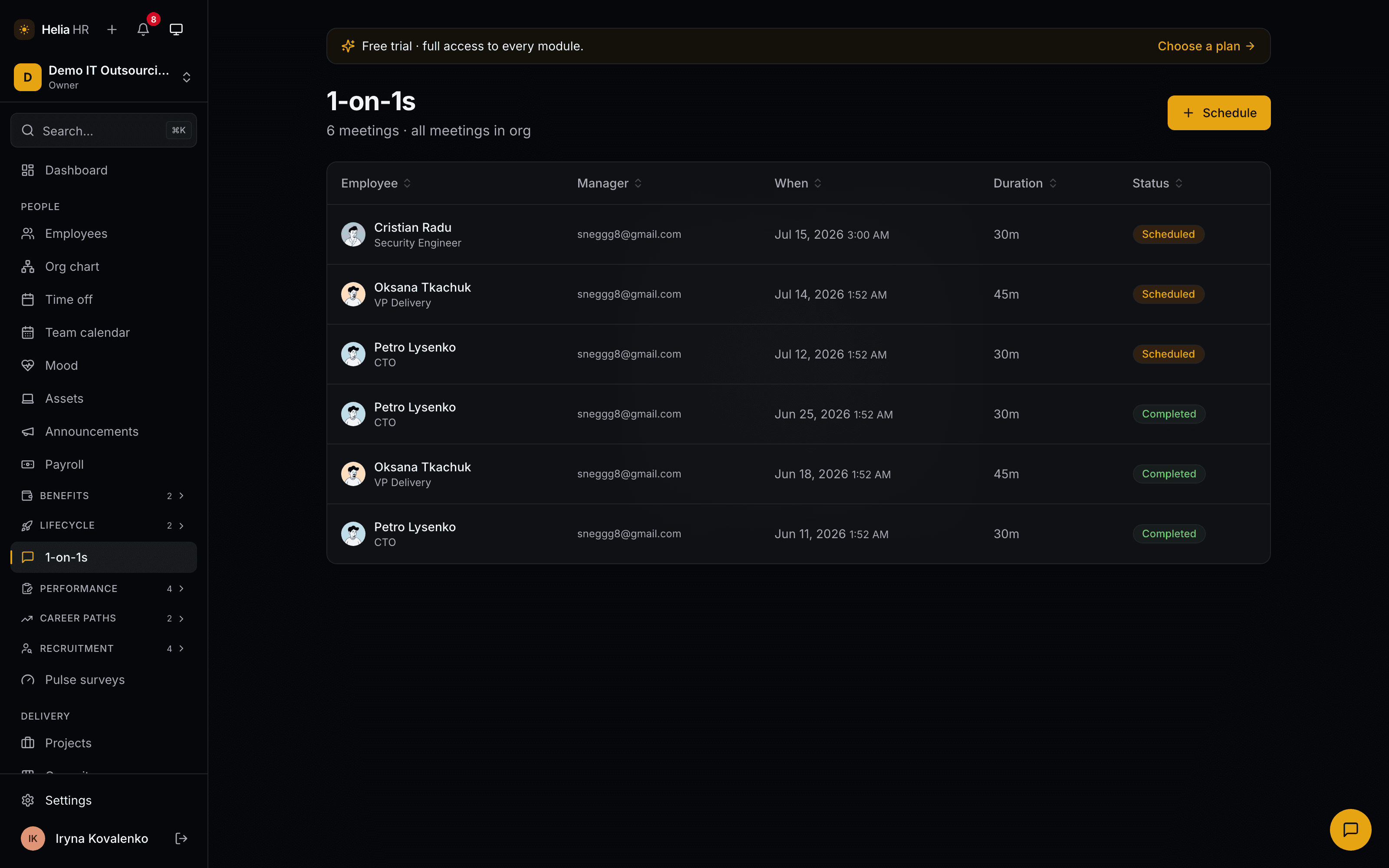The width and height of the screenshot is (1389, 868).
Task: Open Cristian Radu's meeting row
Action: [x=798, y=234]
